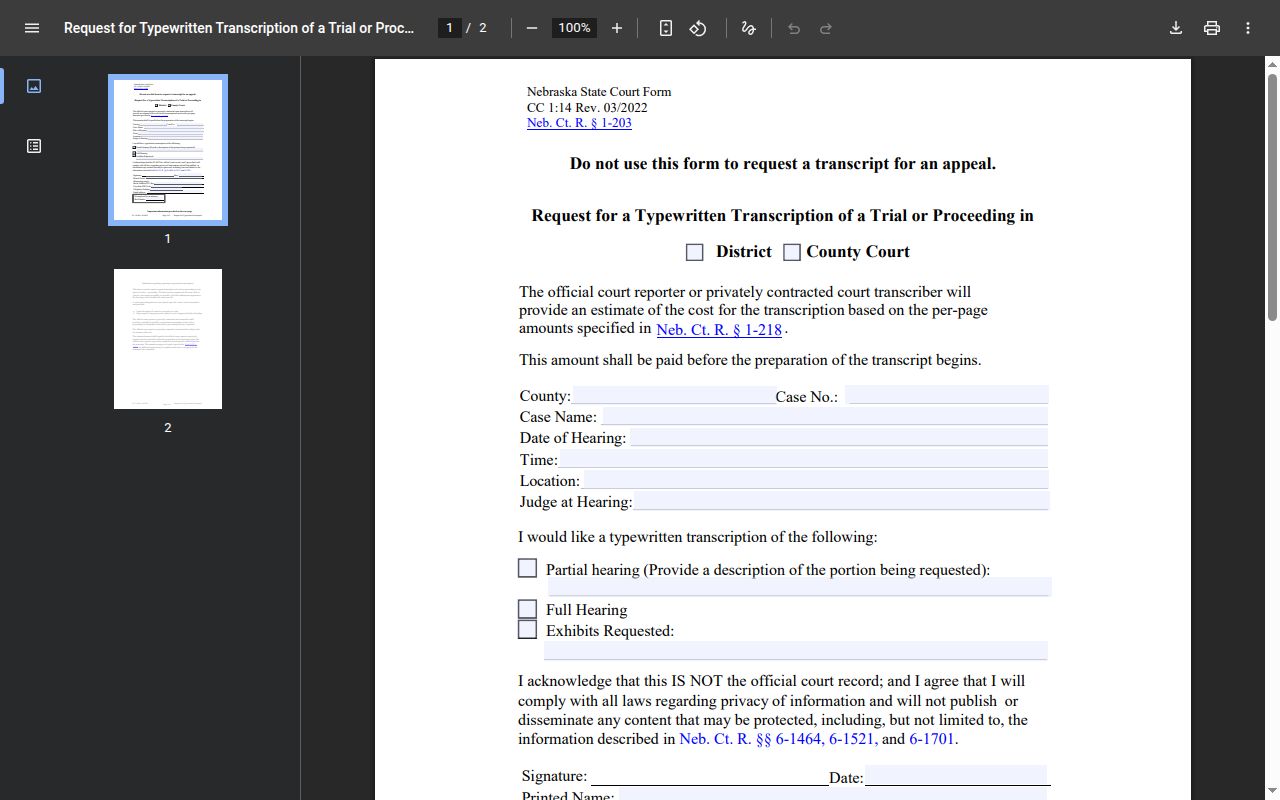Click the 100% zoom level field
1280x800 pixels.
[574, 28]
